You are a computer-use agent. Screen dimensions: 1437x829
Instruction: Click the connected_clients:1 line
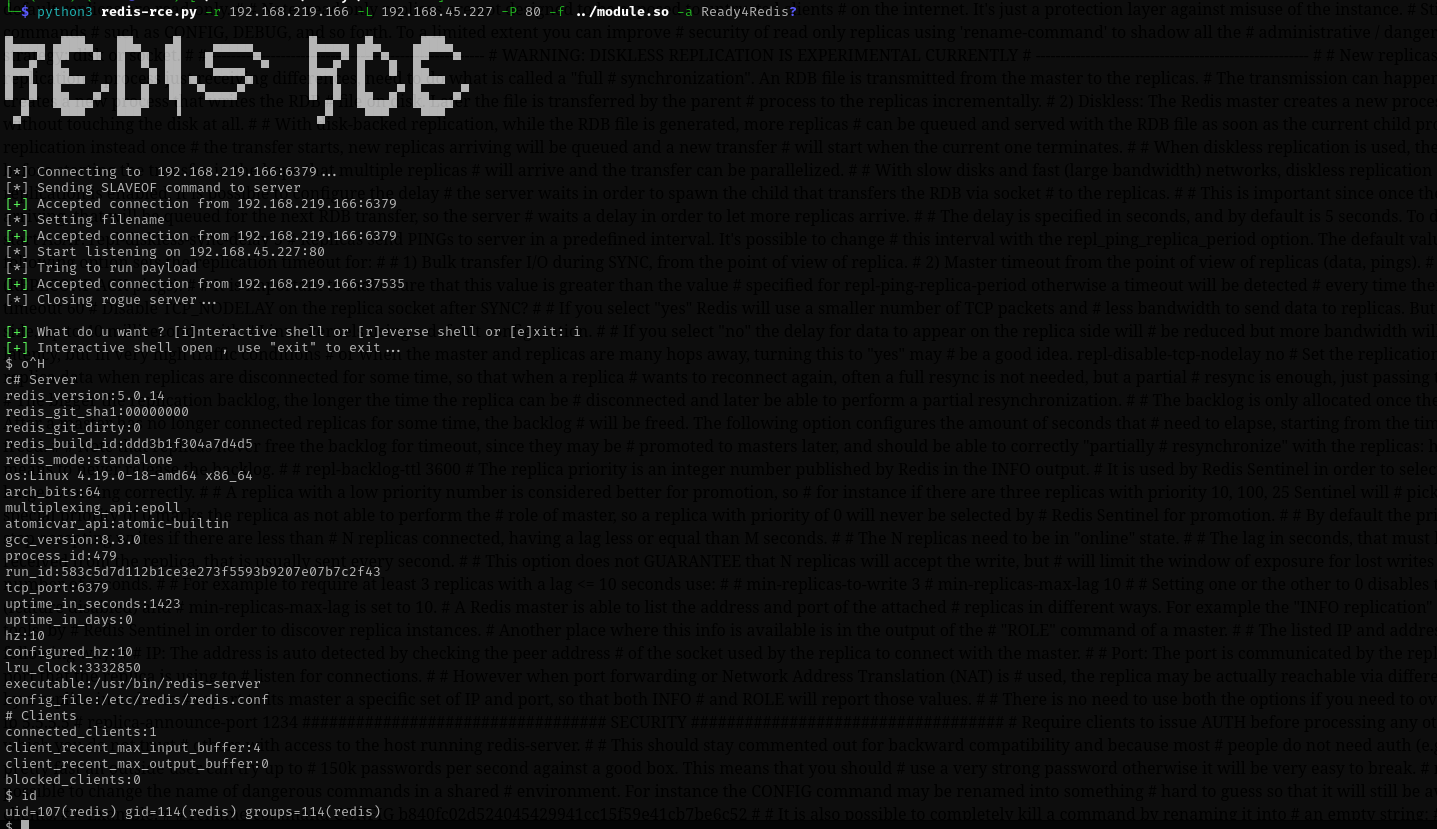pos(81,732)
